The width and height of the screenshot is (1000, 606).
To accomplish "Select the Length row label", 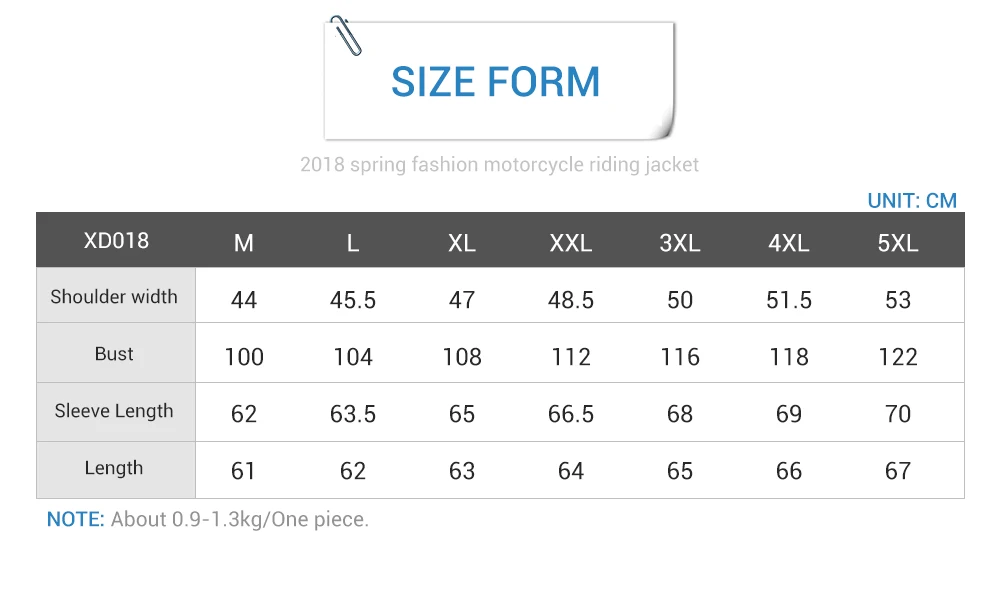I will pyautogui.click(x=114, y=468).
